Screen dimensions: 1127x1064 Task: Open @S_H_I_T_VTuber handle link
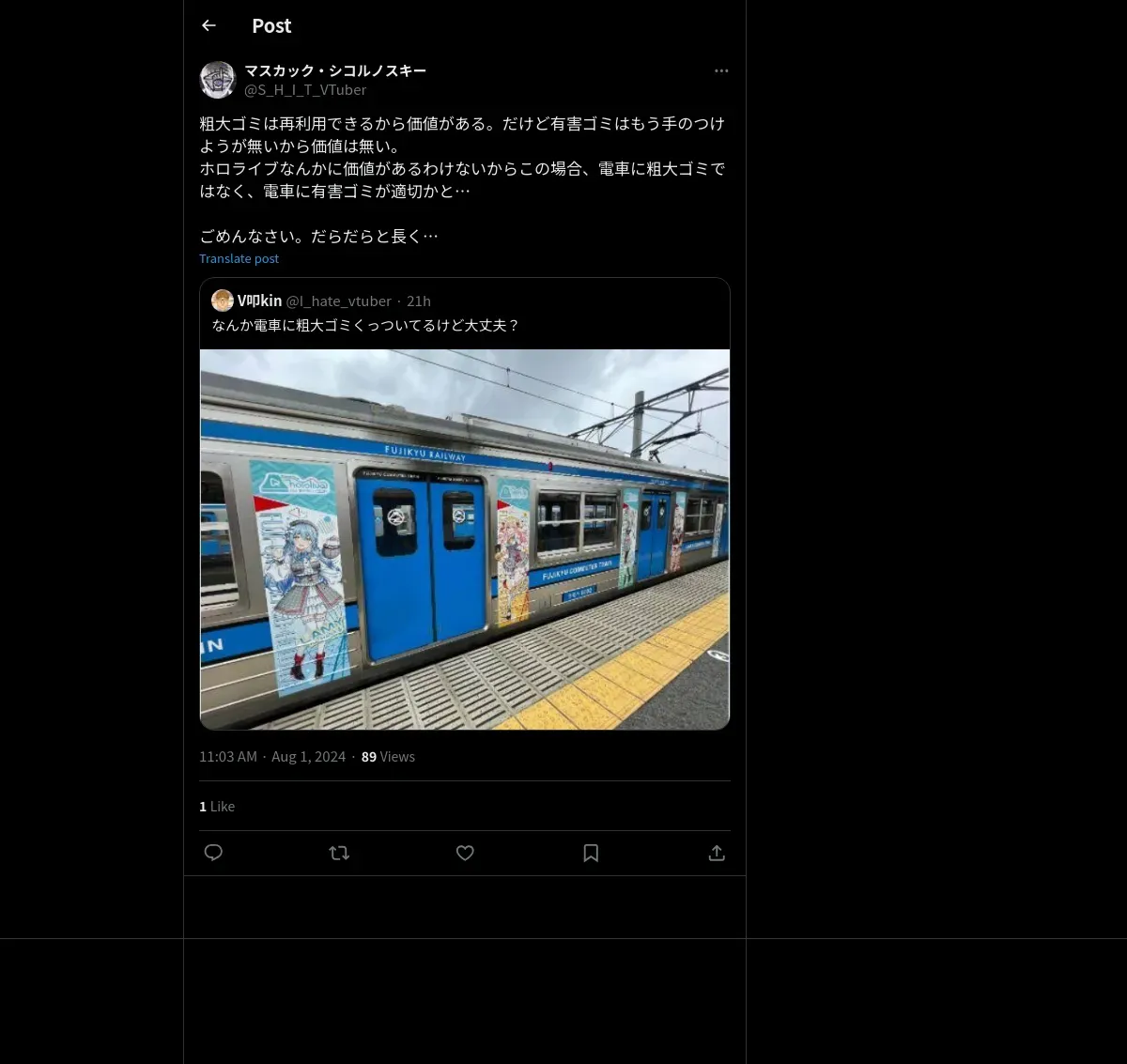[x=305, y=90]
